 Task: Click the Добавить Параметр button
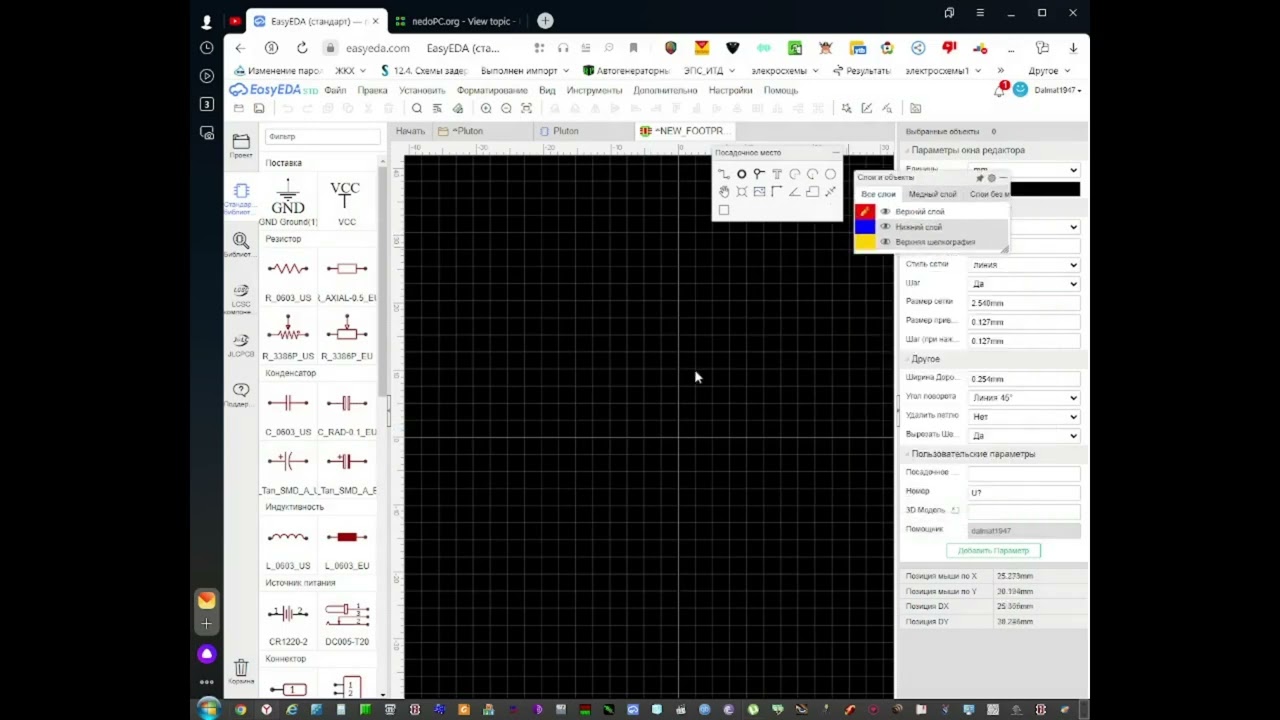(993, 550)
